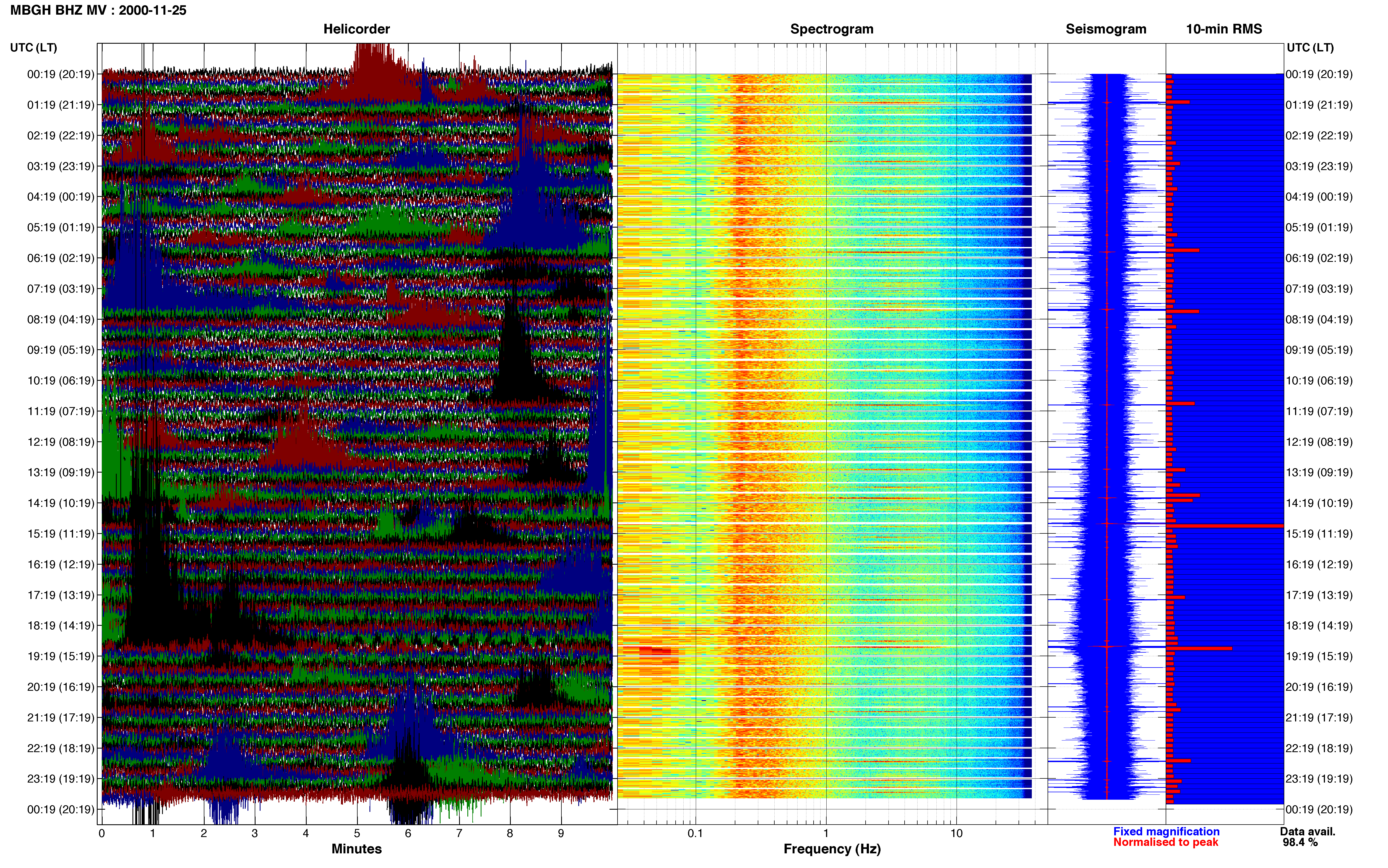Click left-axis time label '08:19 (04:19)'
This screenshot has height=868, width=1388.
click(x=61, y=319)
